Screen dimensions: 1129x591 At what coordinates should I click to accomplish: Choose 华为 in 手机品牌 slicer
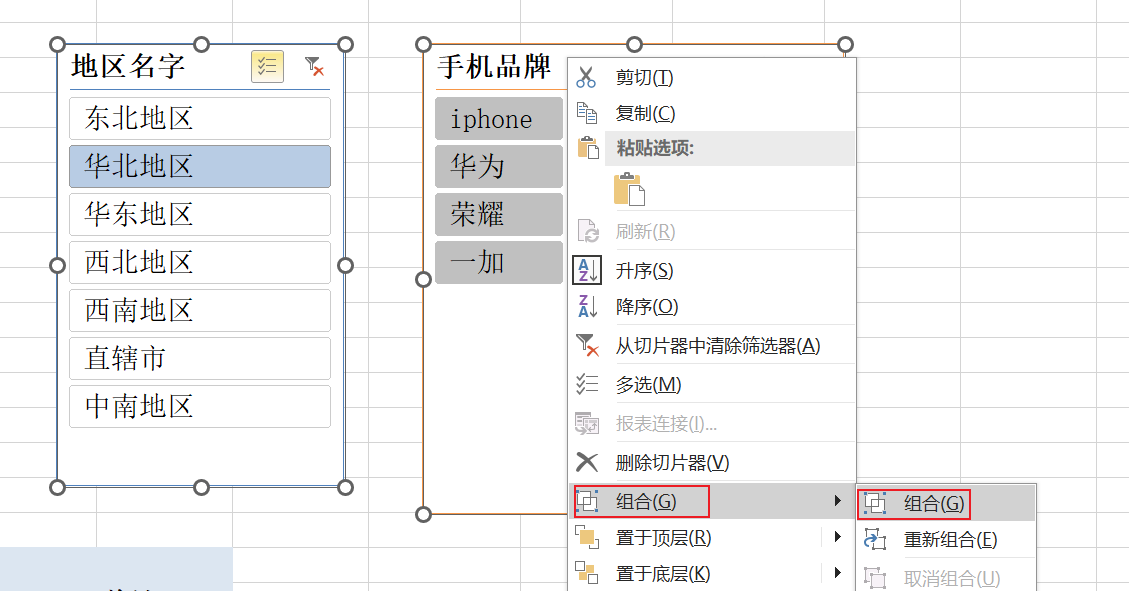click(499, 166)
